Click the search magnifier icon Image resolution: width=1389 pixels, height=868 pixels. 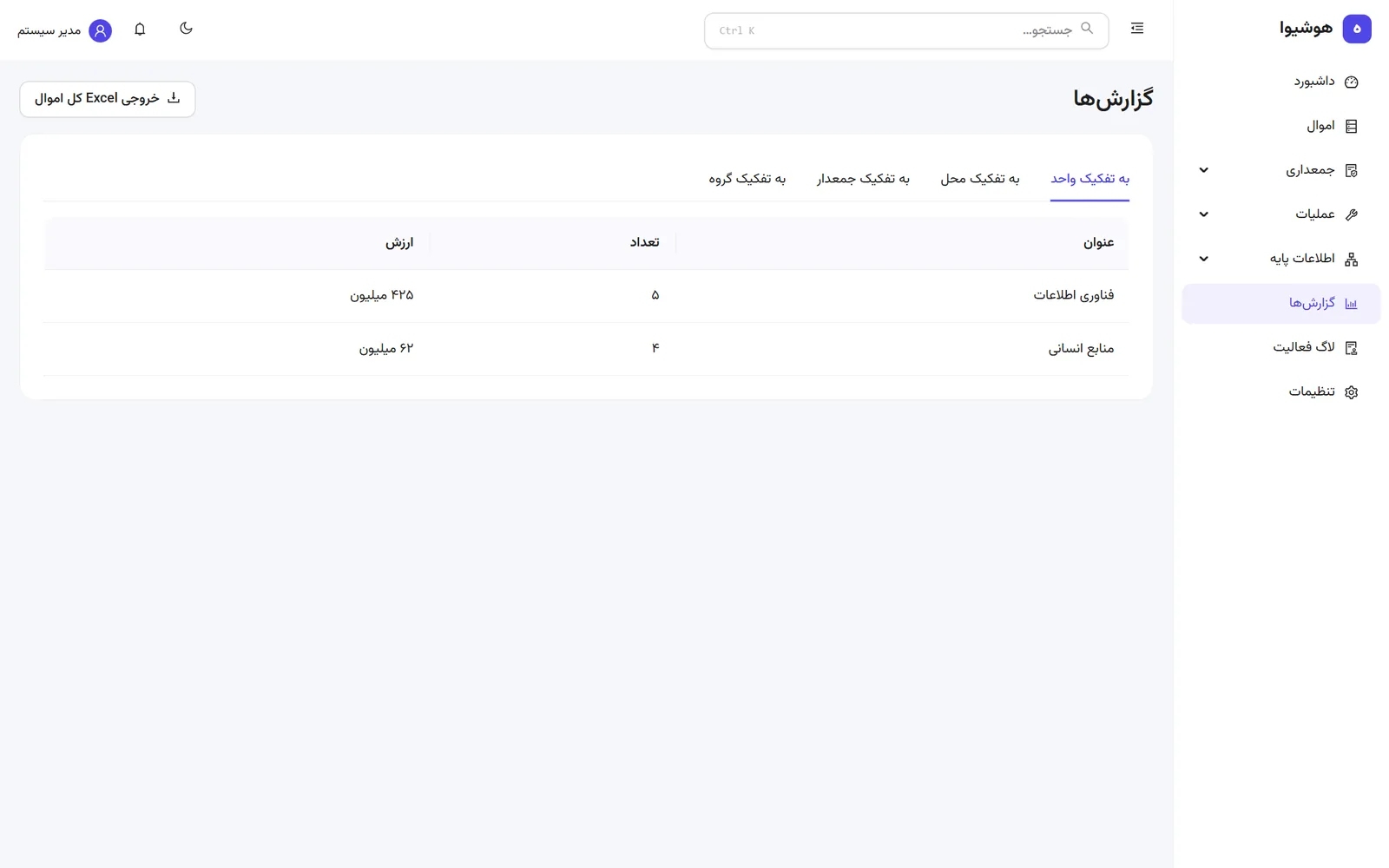[1087, 29]
